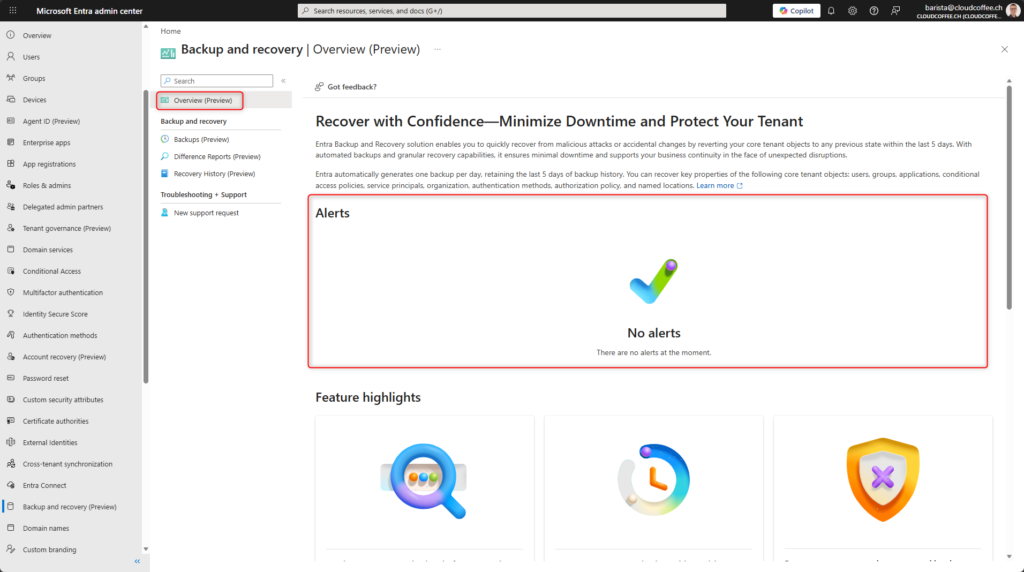Click the Multifactor authentication shield icon

[x=10, y=293]
